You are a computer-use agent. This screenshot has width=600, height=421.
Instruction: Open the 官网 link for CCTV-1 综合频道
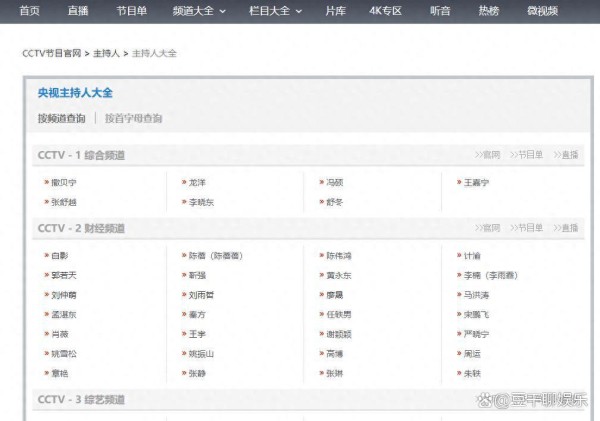pyautogui.click(x=488, y=155)
